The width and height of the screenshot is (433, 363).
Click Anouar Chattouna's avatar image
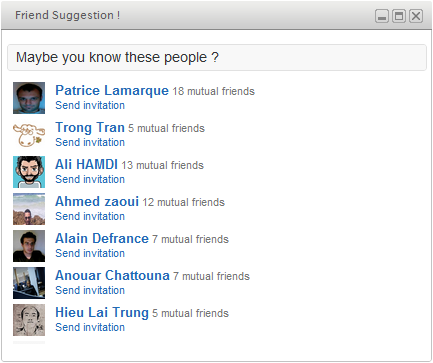(x=29, y=283)
